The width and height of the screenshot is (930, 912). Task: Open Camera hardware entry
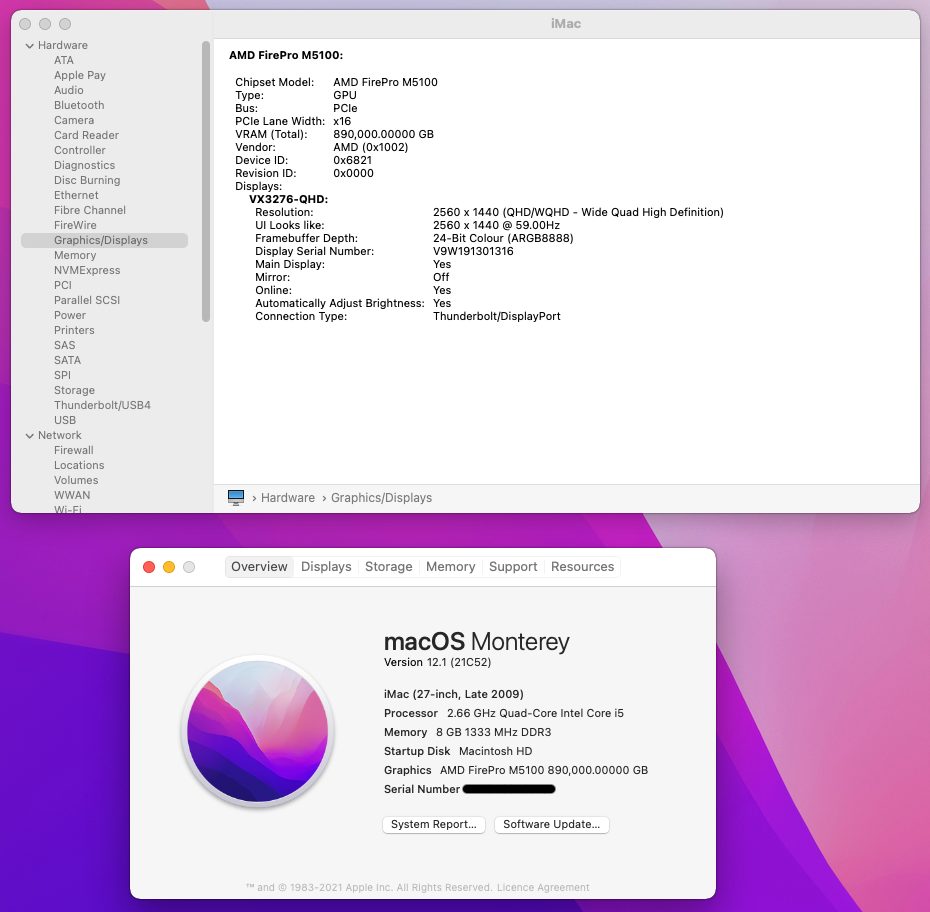pos(74,120)
